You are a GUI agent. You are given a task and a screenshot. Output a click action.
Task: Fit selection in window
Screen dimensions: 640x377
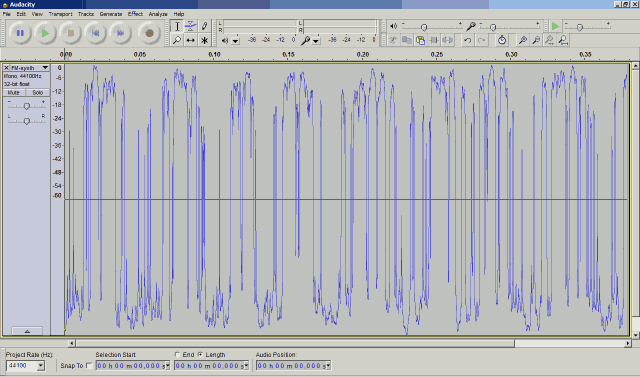(549, 40)
